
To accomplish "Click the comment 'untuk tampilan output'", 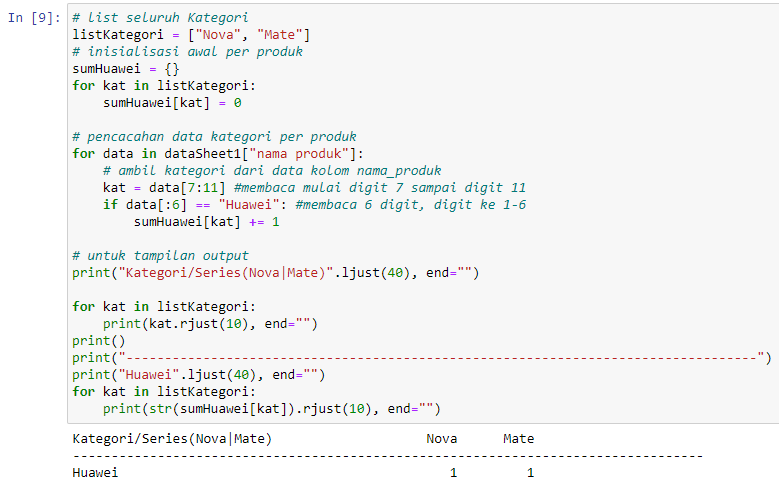I will [x=160, y=256].
